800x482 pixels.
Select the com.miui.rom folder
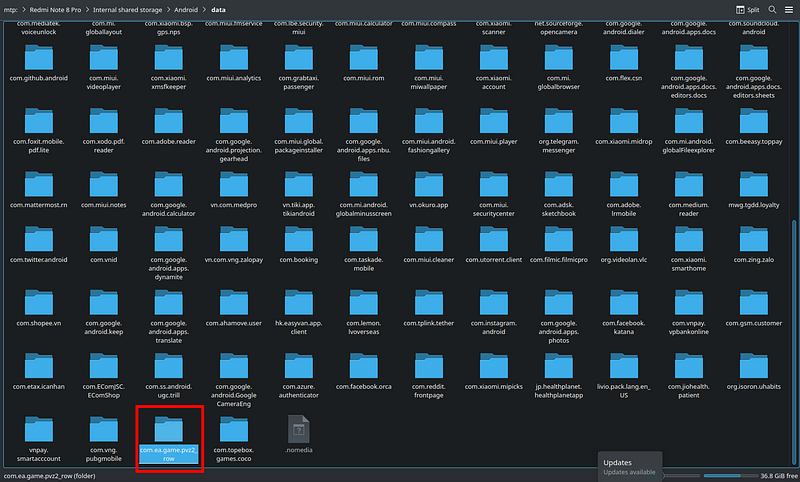pos(364,64)
